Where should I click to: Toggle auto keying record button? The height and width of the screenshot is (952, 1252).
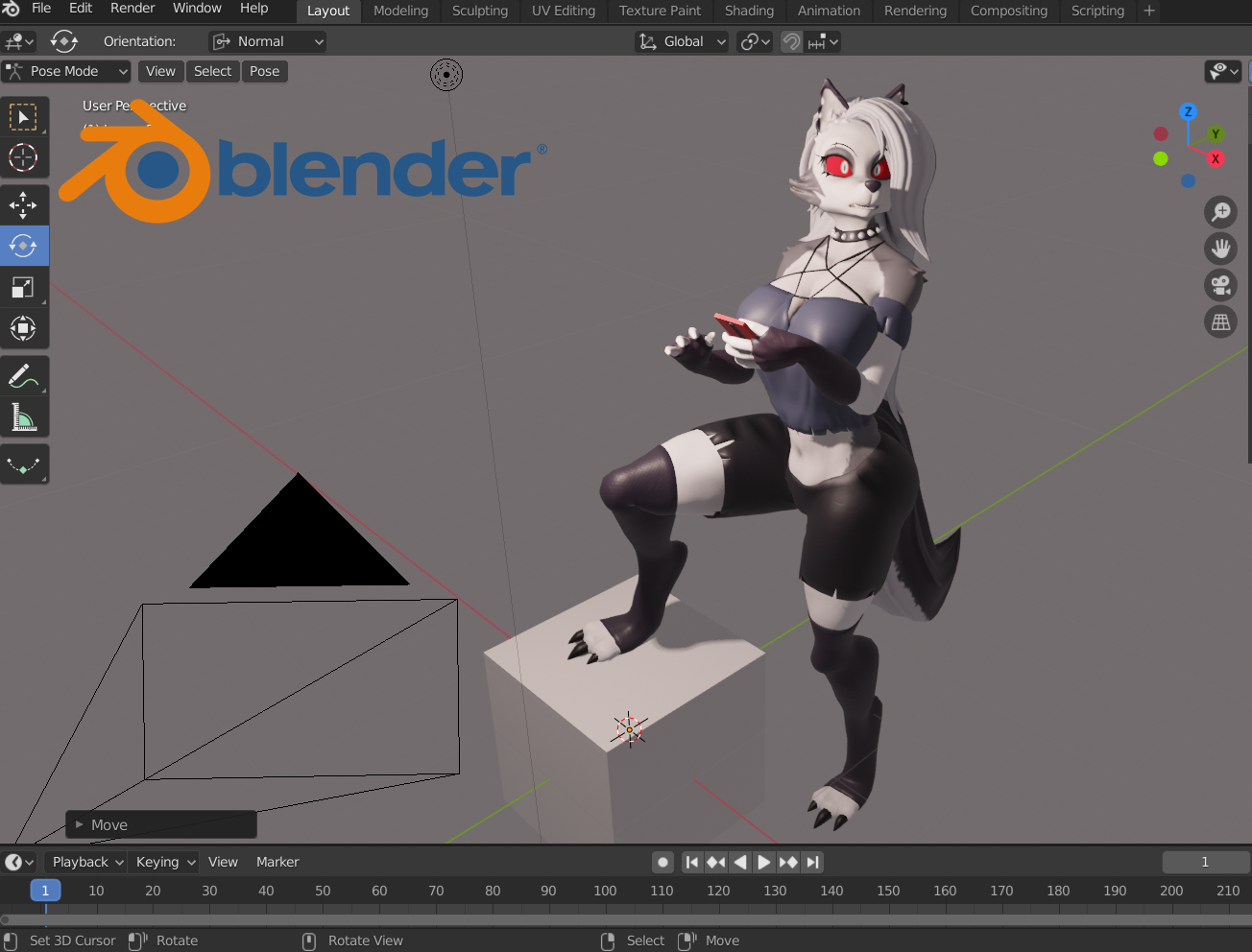(662, 862)
